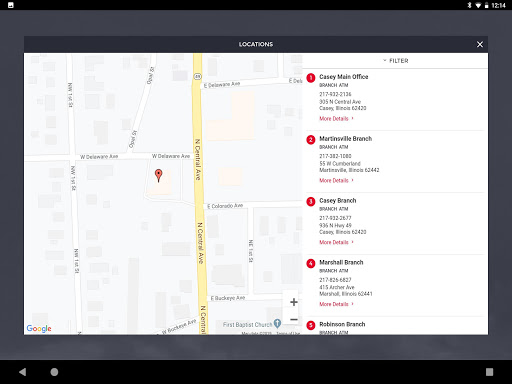Tap the Android home circle button
The image size is (512, 384).
coord(54,372)
